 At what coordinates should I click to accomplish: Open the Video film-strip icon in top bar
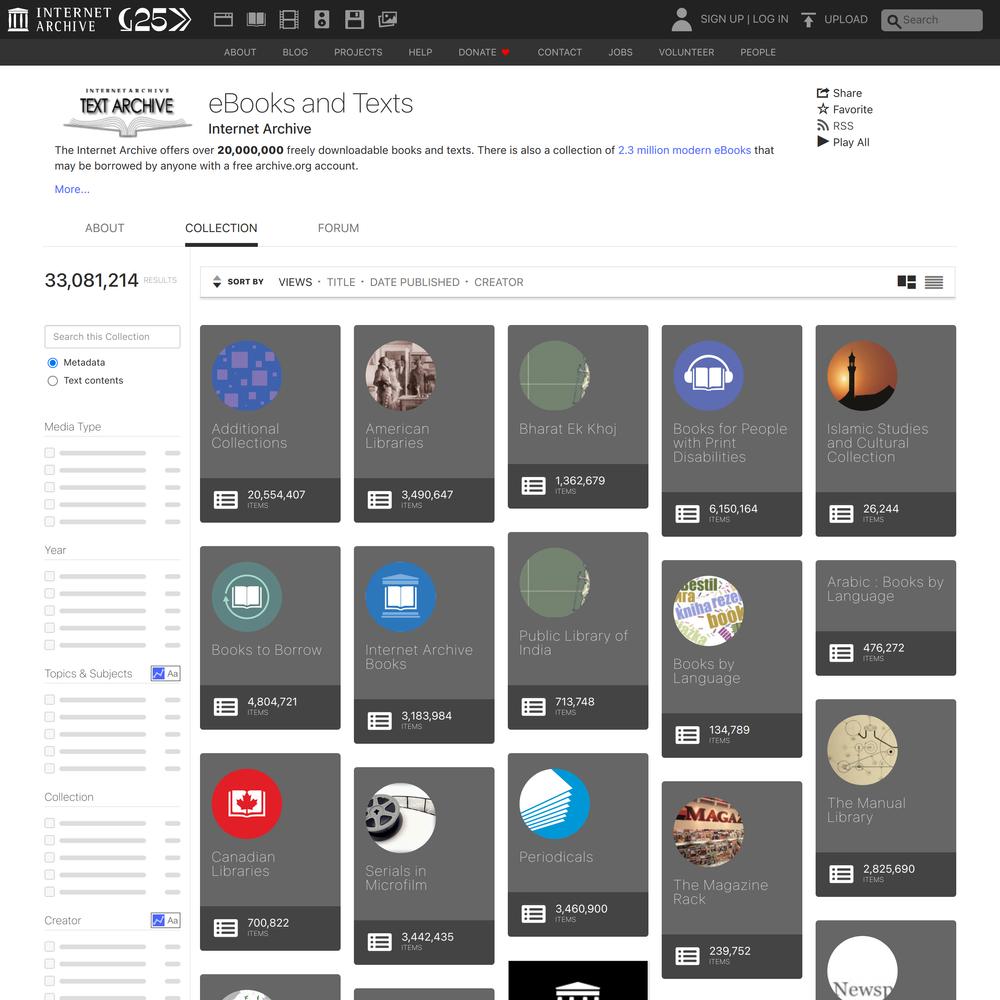click(289, 19)
